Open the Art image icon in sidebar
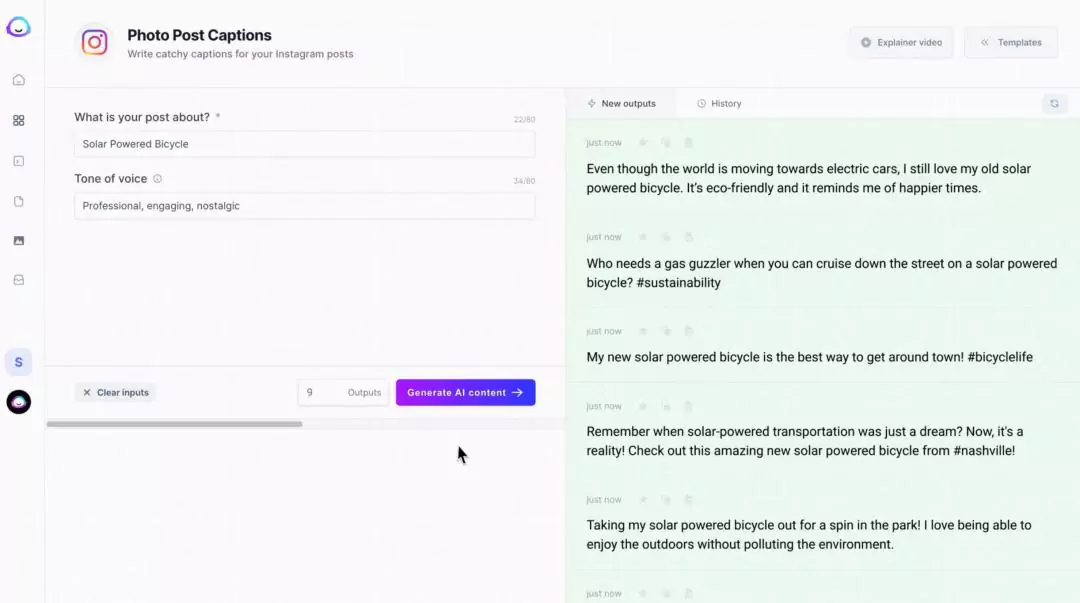Viewport: 1080px width, 603px height. (x=19, y=241)
